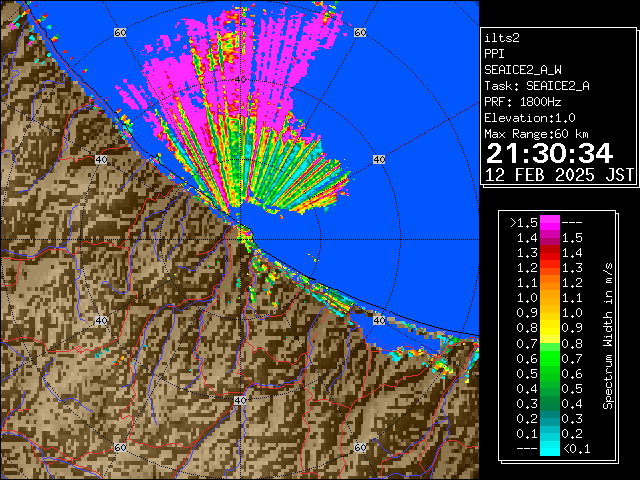Click the 60 range label over the upper-left sea
Viewport: 640px width, 480px height.
point(120,33)
